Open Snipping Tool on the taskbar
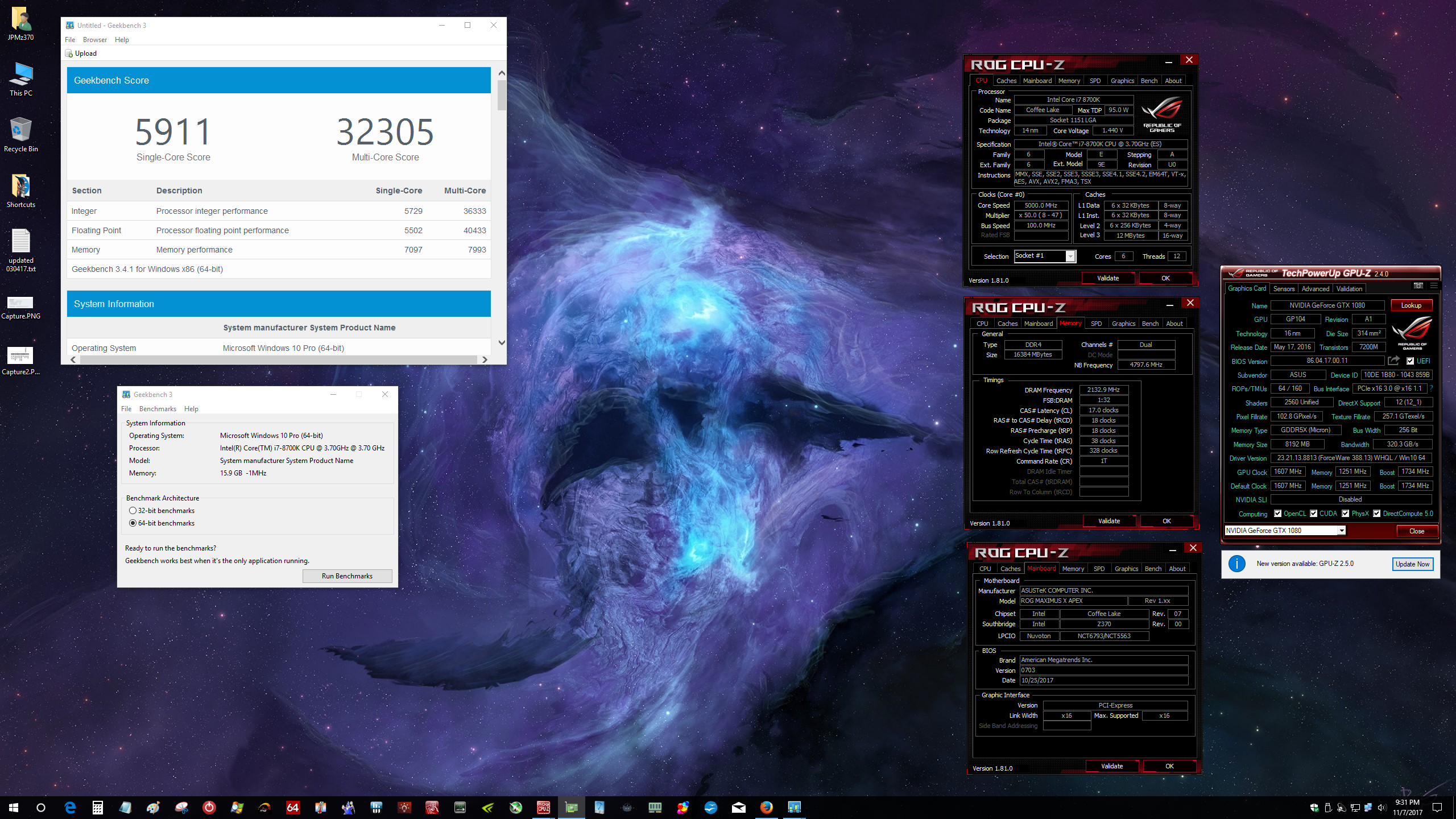1456x819 pixels. click(x=181, y=808)
